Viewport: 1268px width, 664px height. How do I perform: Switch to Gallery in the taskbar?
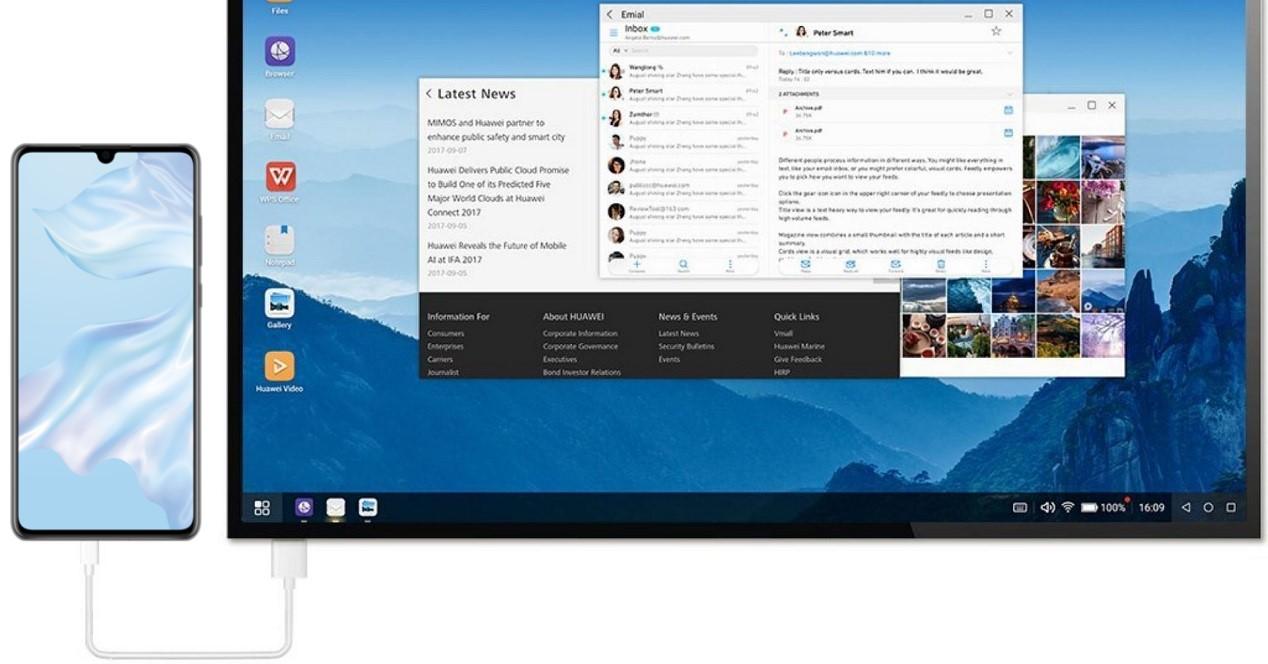pos(368,508)
